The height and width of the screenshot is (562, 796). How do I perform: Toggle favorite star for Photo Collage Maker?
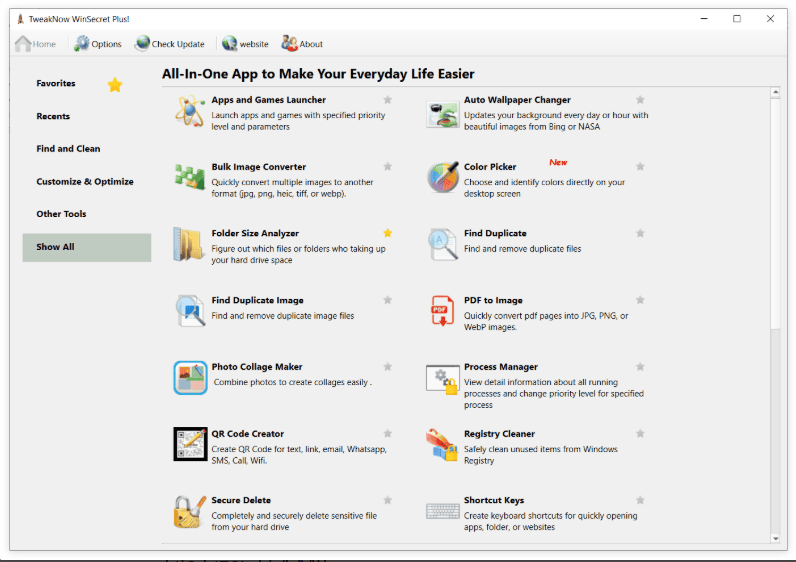(388, 367)
